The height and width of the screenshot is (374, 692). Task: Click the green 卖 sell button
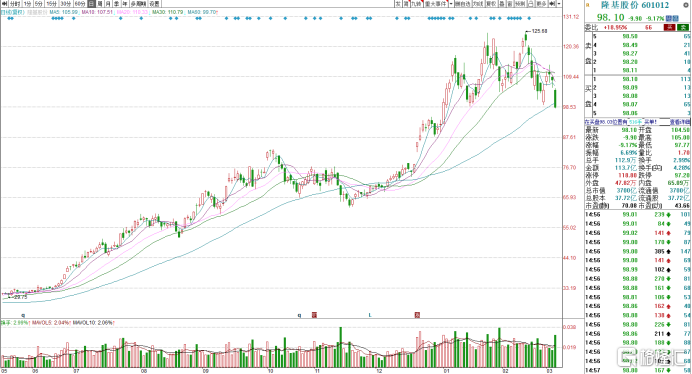coord(683,27)
